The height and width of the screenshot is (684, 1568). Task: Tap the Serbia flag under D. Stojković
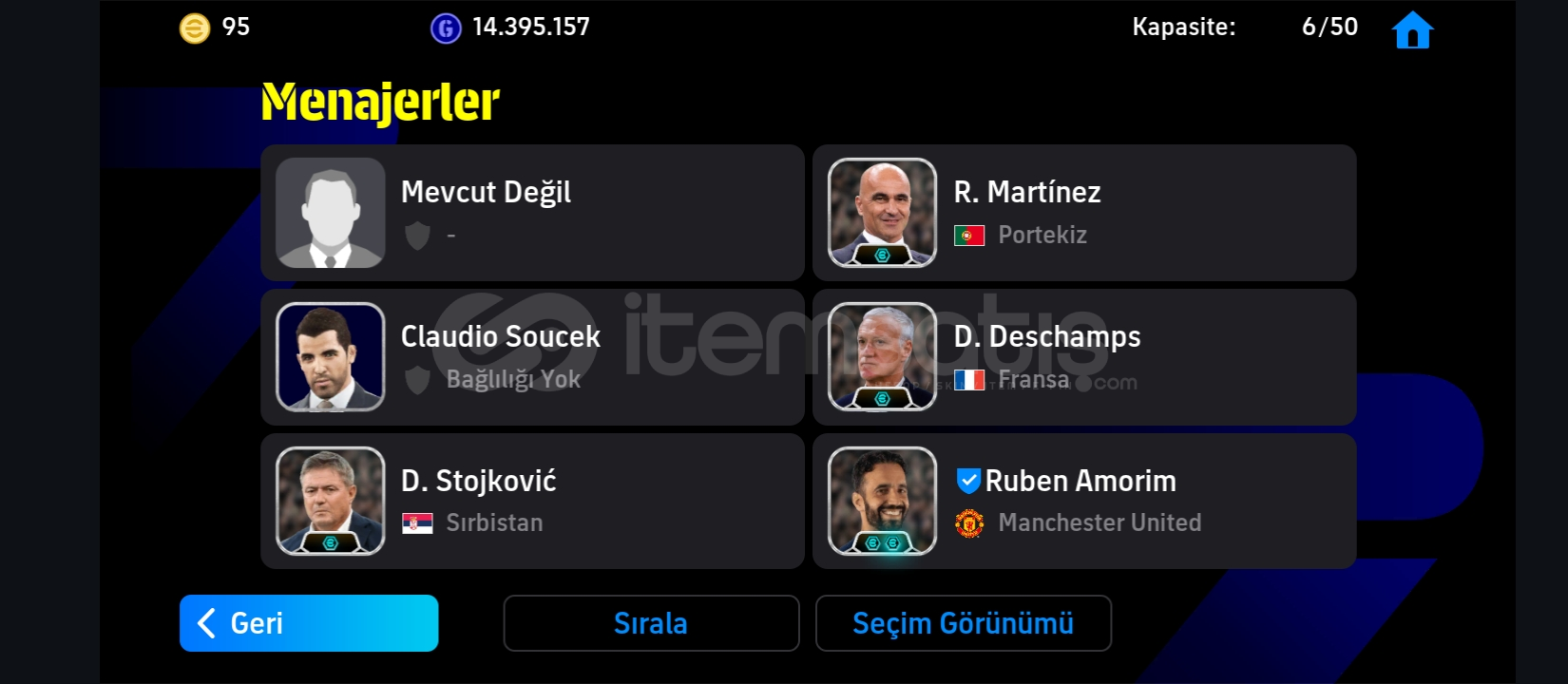[417, 523]
